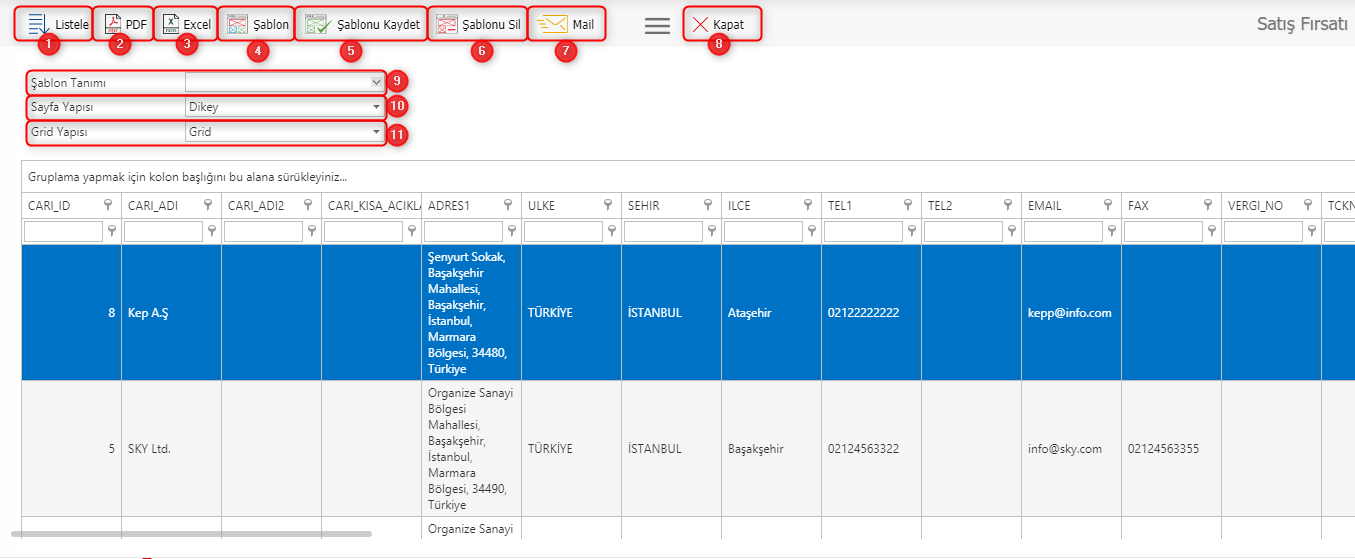Select the SKY Ltd. row

pyautogui.click(x=150, y=449)
